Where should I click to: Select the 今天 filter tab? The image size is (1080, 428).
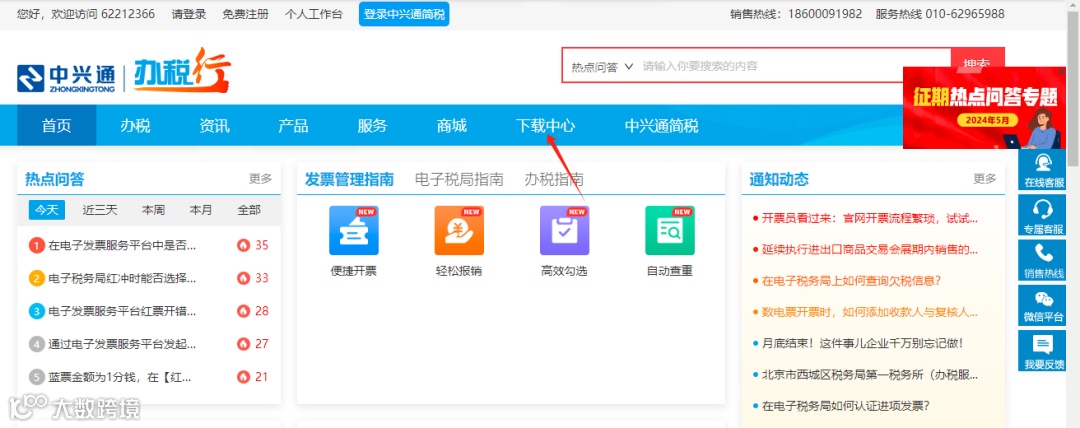[47, 210]
